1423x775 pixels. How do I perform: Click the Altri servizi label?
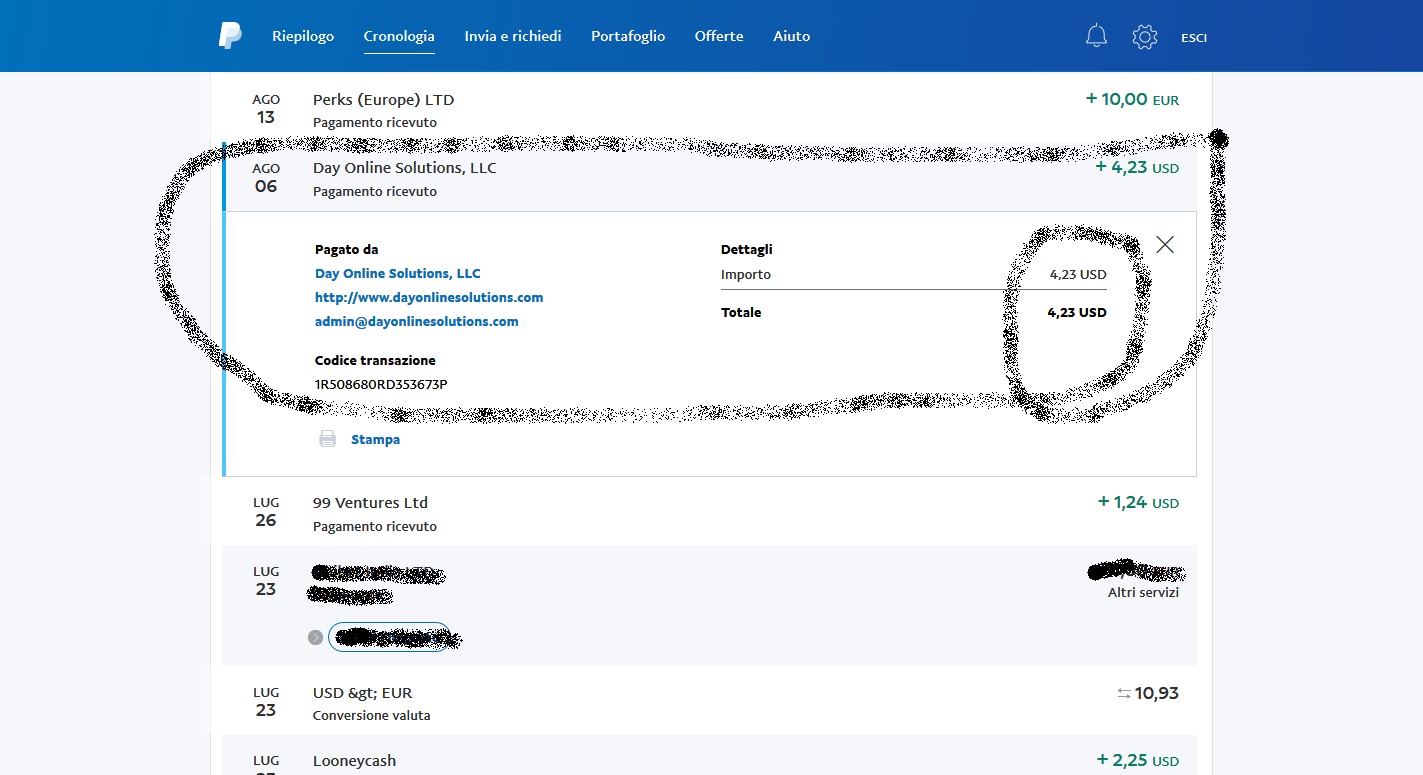point(1143,592)
